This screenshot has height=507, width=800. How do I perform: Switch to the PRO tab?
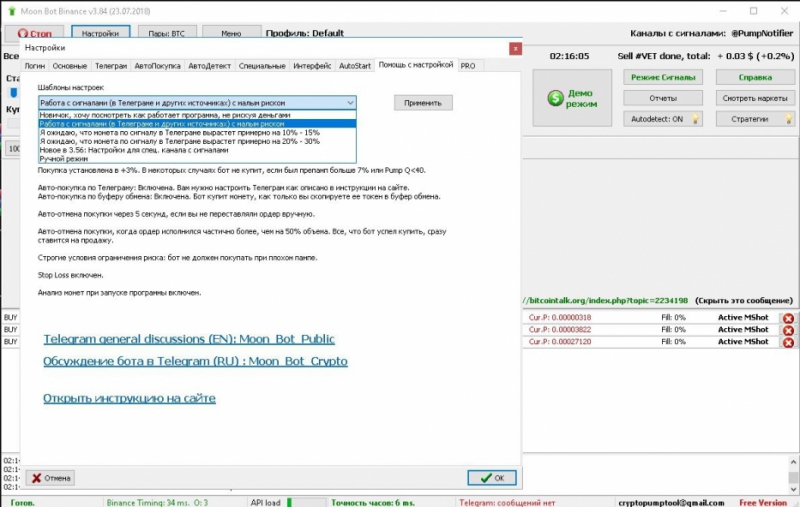[x=467, y=66]
